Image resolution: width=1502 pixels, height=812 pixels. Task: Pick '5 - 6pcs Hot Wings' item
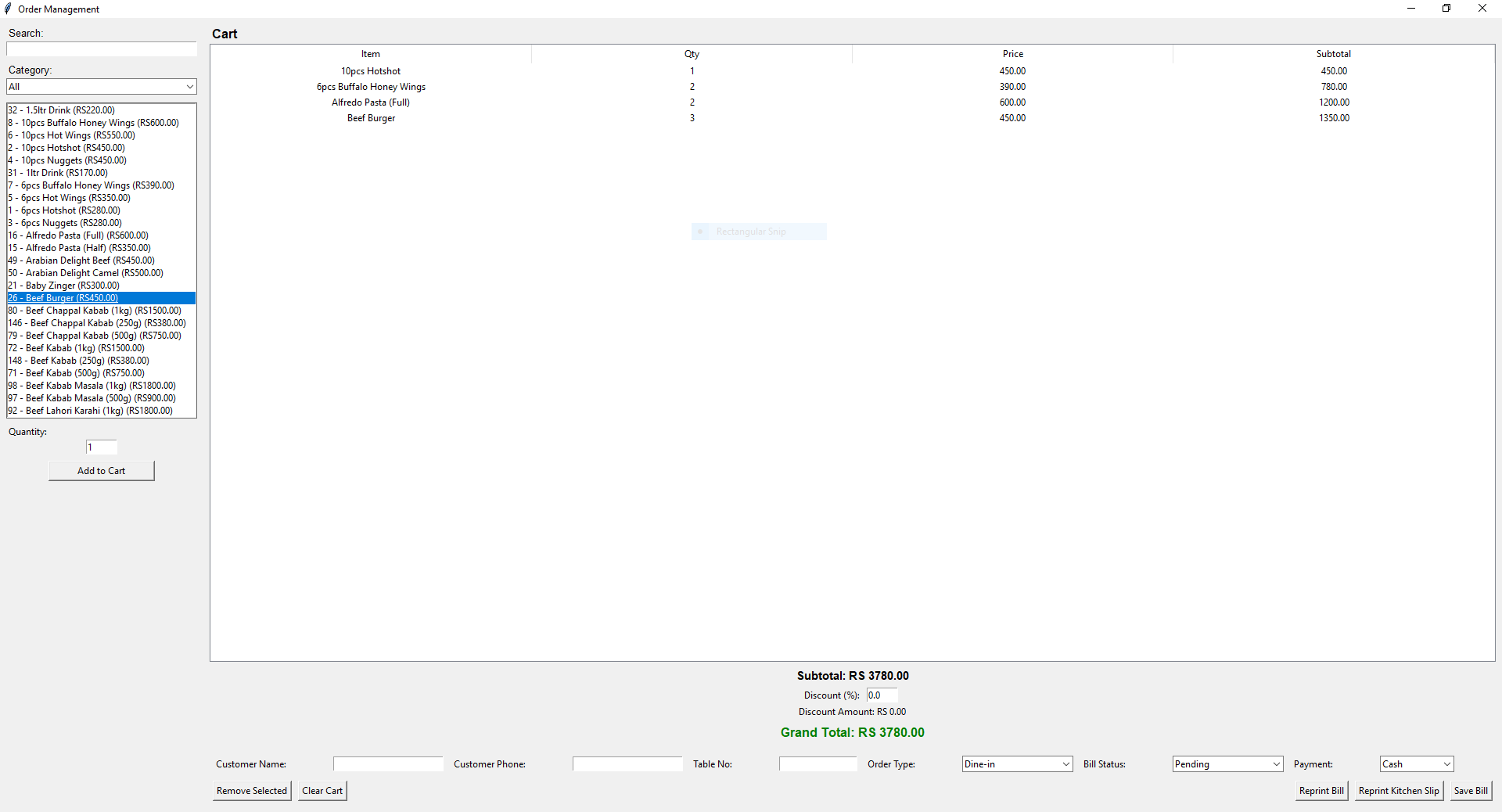point(102,198)
